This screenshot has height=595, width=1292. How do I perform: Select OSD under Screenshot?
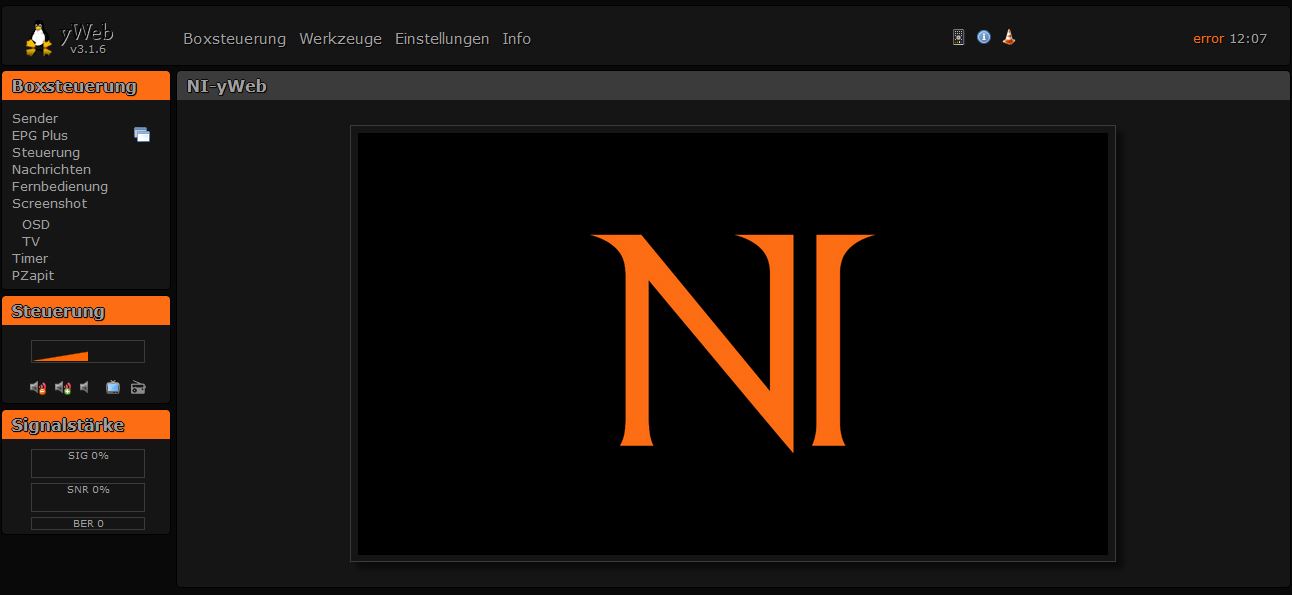(x=36, y=224)
